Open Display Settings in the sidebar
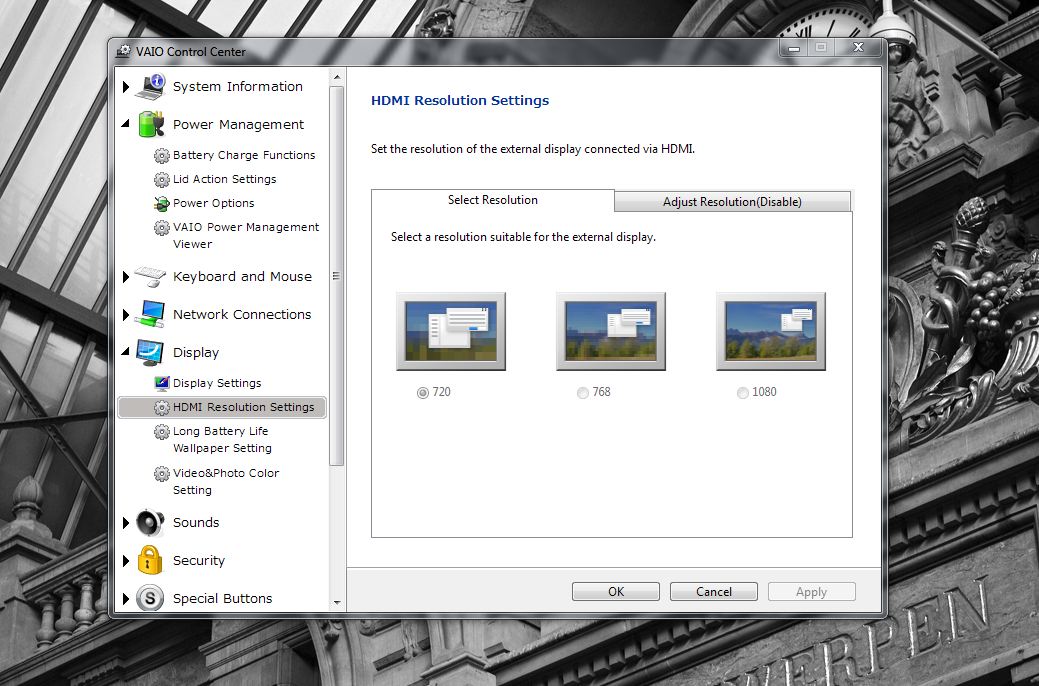 217,383
